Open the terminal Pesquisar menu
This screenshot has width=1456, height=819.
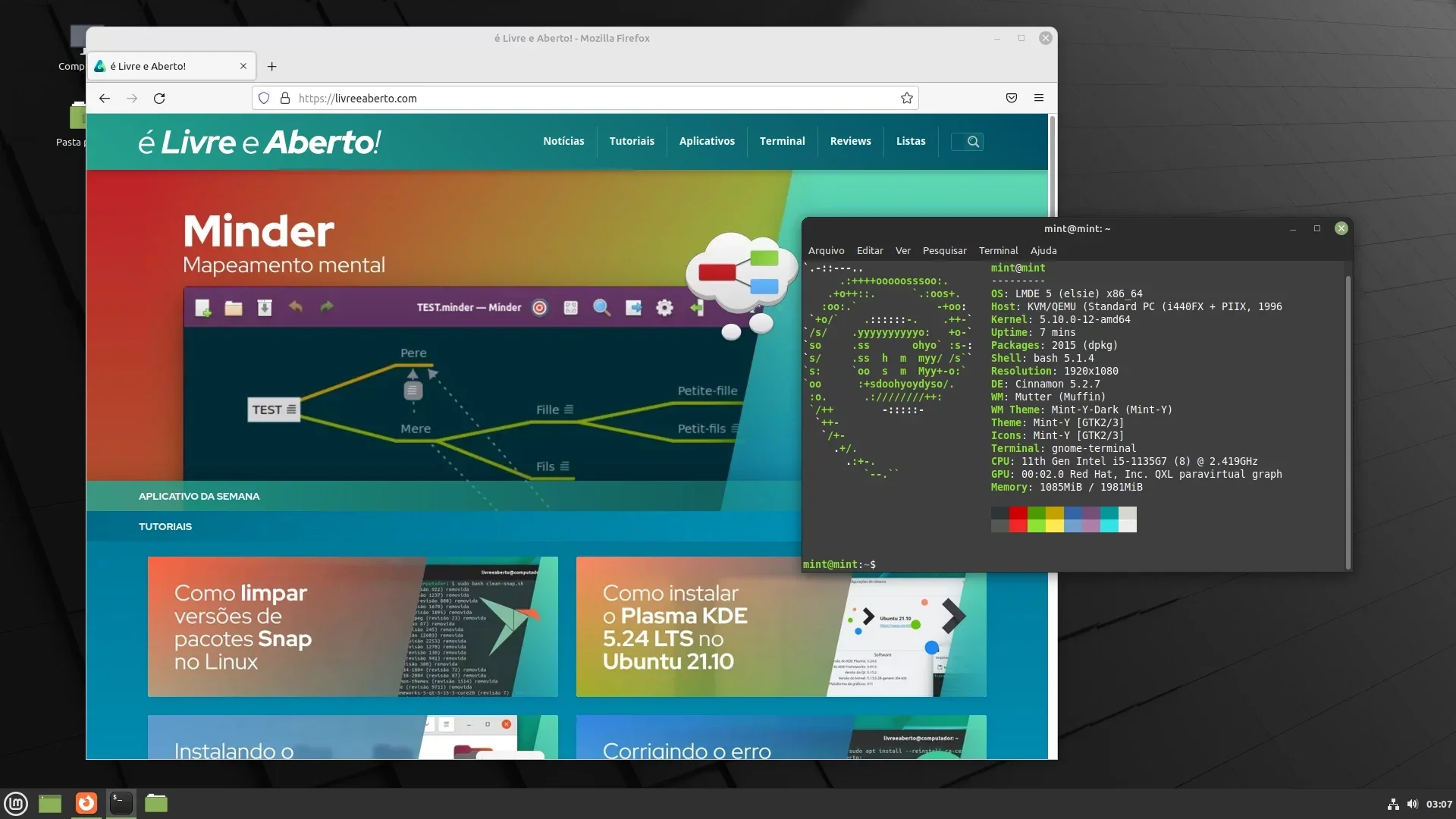point(944,251)
